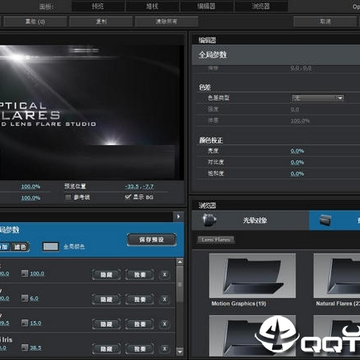The width and height of the screenshot is (360, 360).
Task: Click the 清除所有 button
Action: [x=166, y=22]
